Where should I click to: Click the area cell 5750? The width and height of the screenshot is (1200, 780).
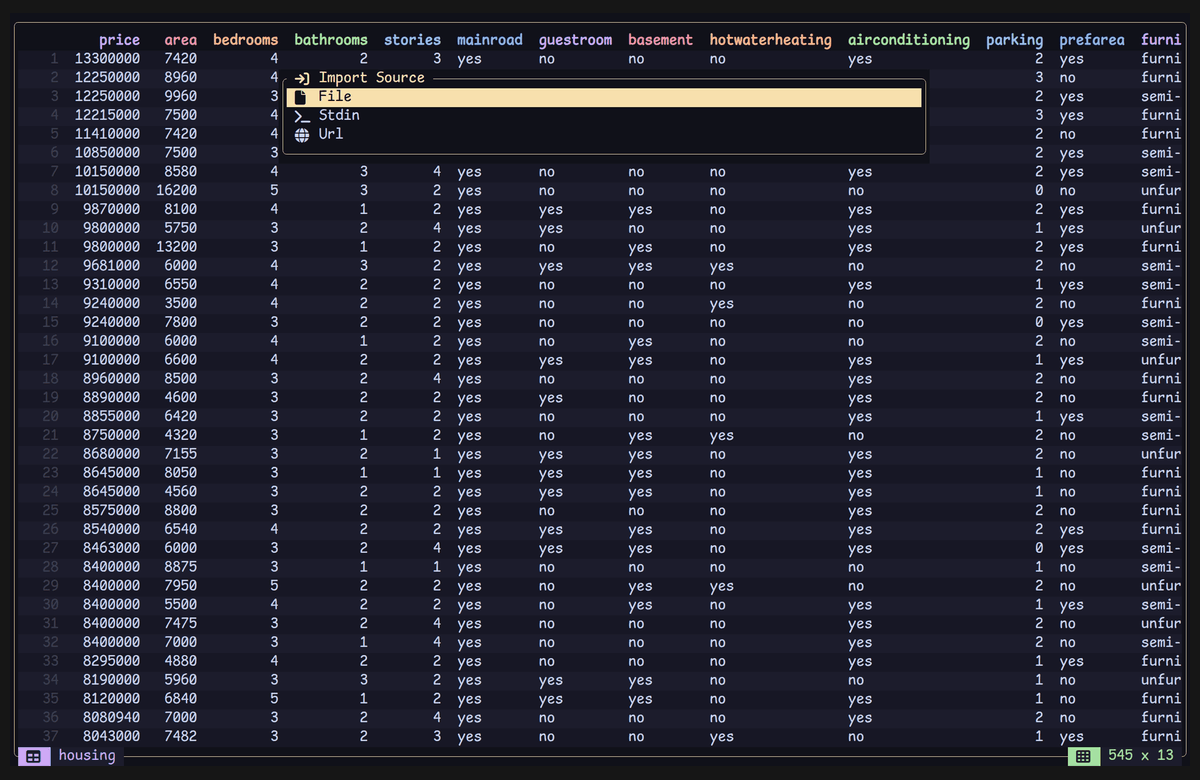[x=181, y=228]
